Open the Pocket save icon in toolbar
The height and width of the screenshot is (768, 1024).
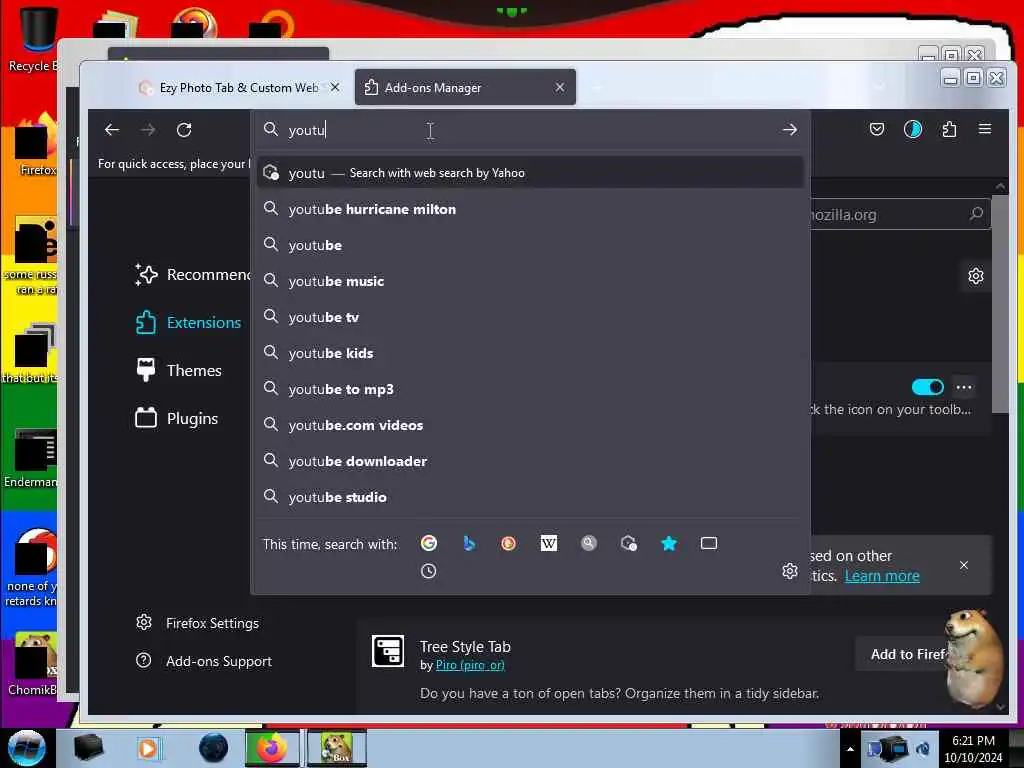pyautogui.click(x=876, y=129)
